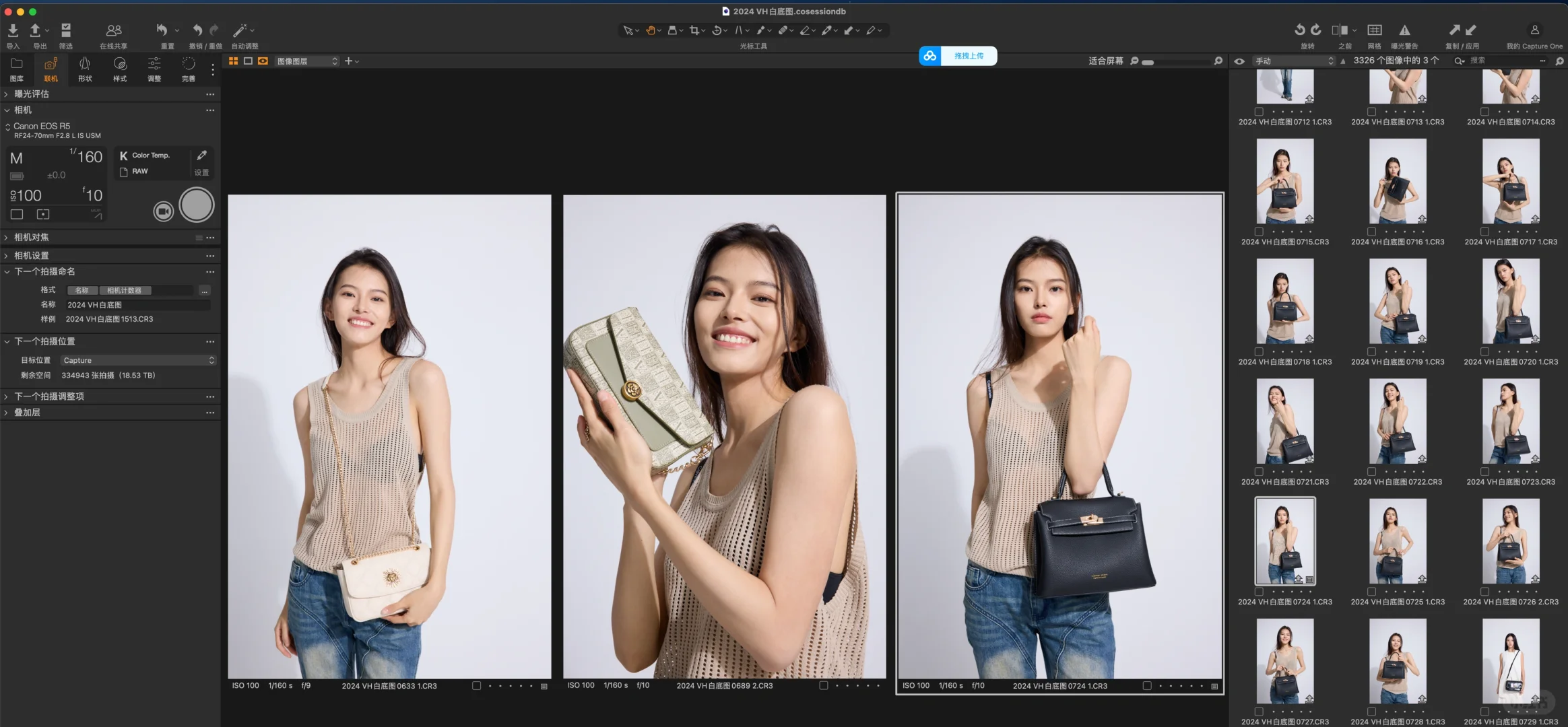This screenshot has height=727, width=1568.
Task: Click the 拖拽上传 upload button
Action: [x=958, y=56]
